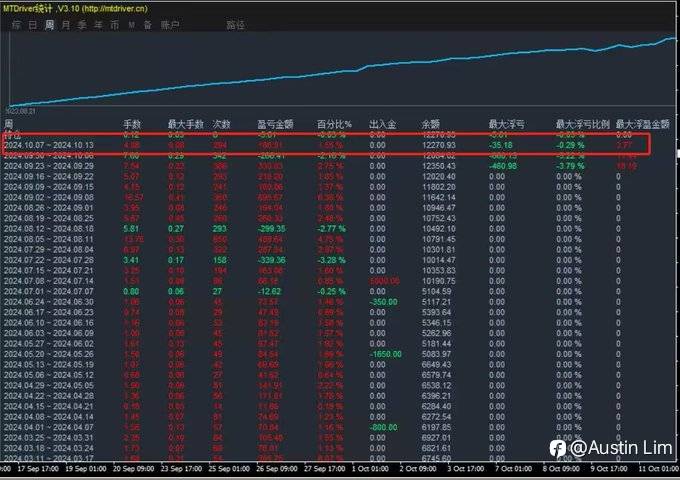Click the 最大浮盈金额 column header
This screenshot has height=480, width=680.
pos(643,124)
